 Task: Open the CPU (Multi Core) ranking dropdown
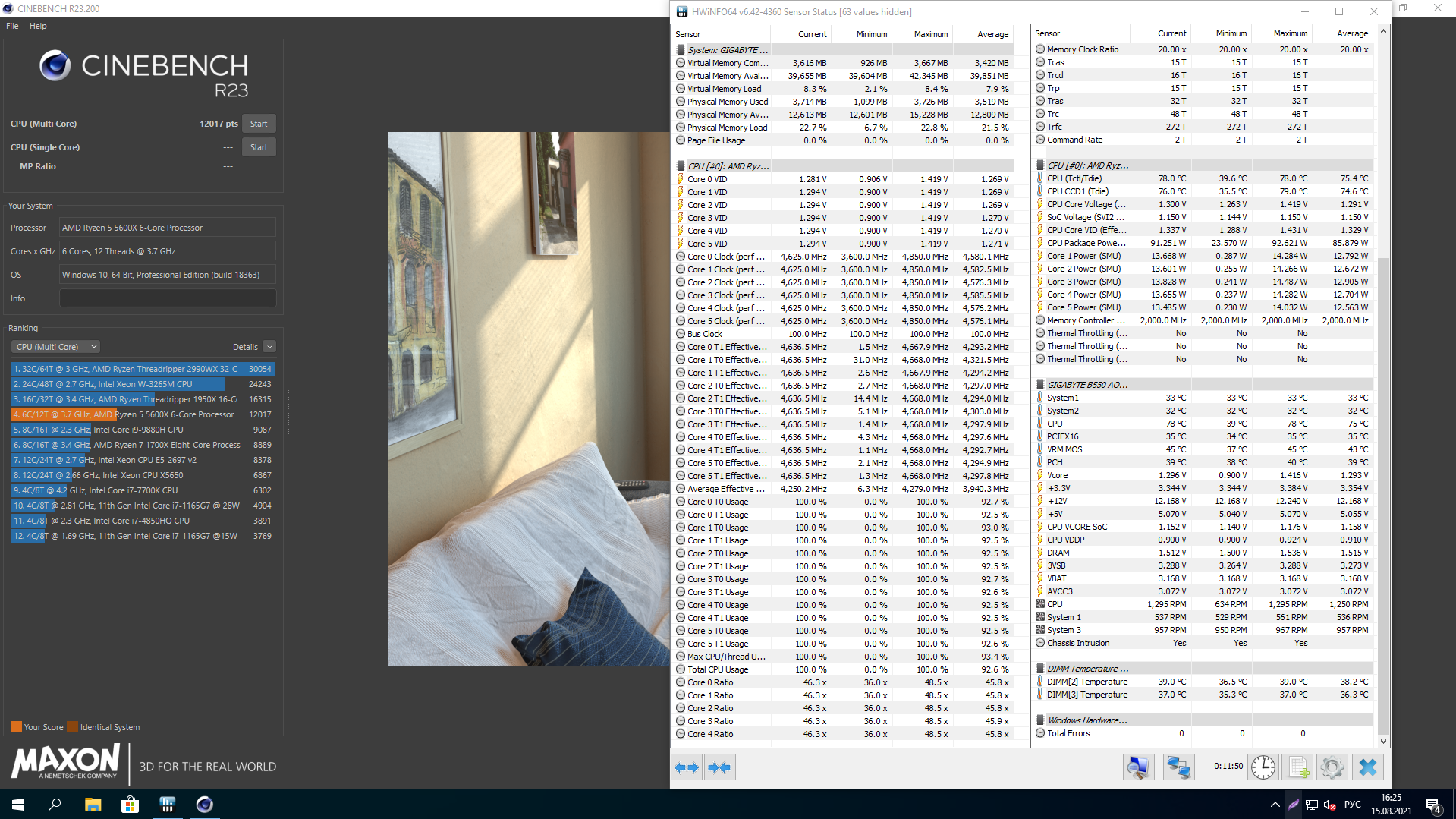(56, 347)
